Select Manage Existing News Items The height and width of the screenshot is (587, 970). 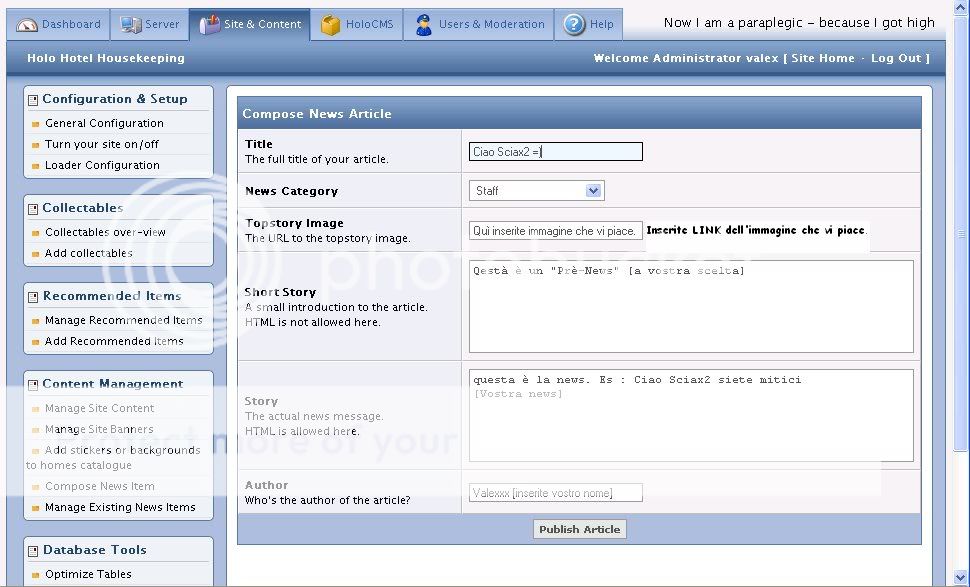(x=120, y=507)
